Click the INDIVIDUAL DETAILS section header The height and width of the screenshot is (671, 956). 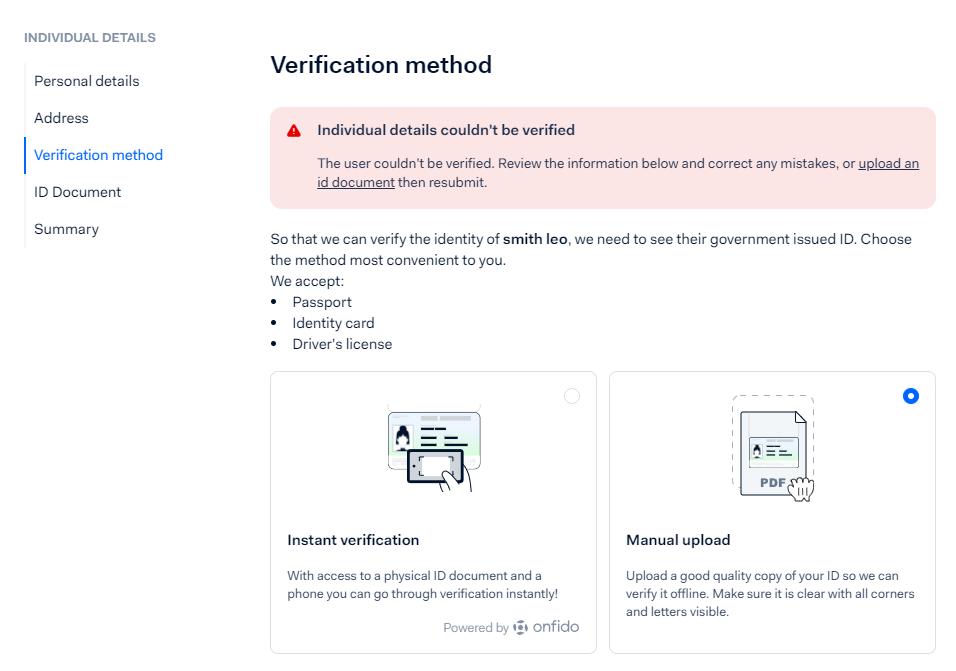pyautogui.click(x=90, y=38)
